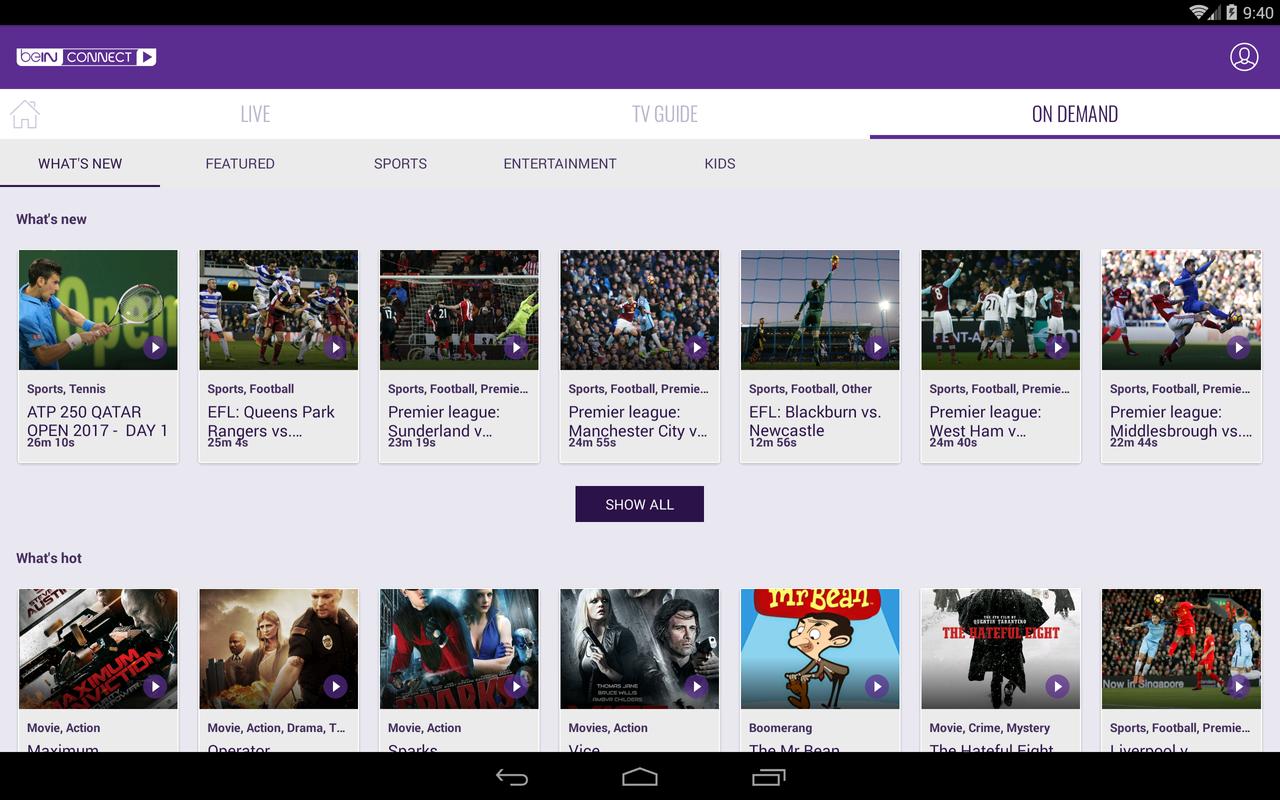Tap Android recent apps button
Screen dimensions: 1280x800
(x=768, y=777)
